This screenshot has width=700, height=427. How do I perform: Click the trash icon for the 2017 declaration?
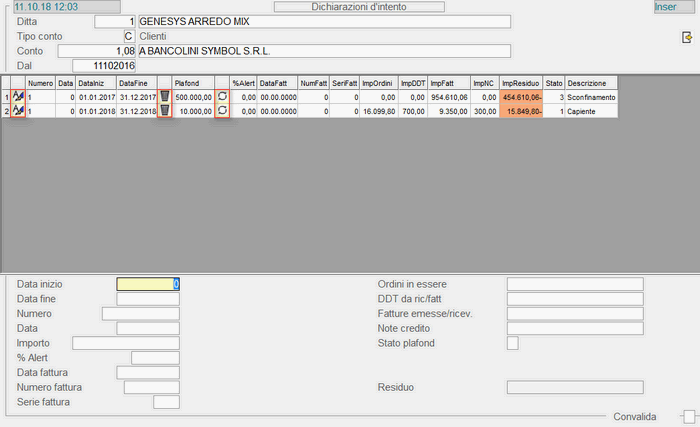click(165, 97)
